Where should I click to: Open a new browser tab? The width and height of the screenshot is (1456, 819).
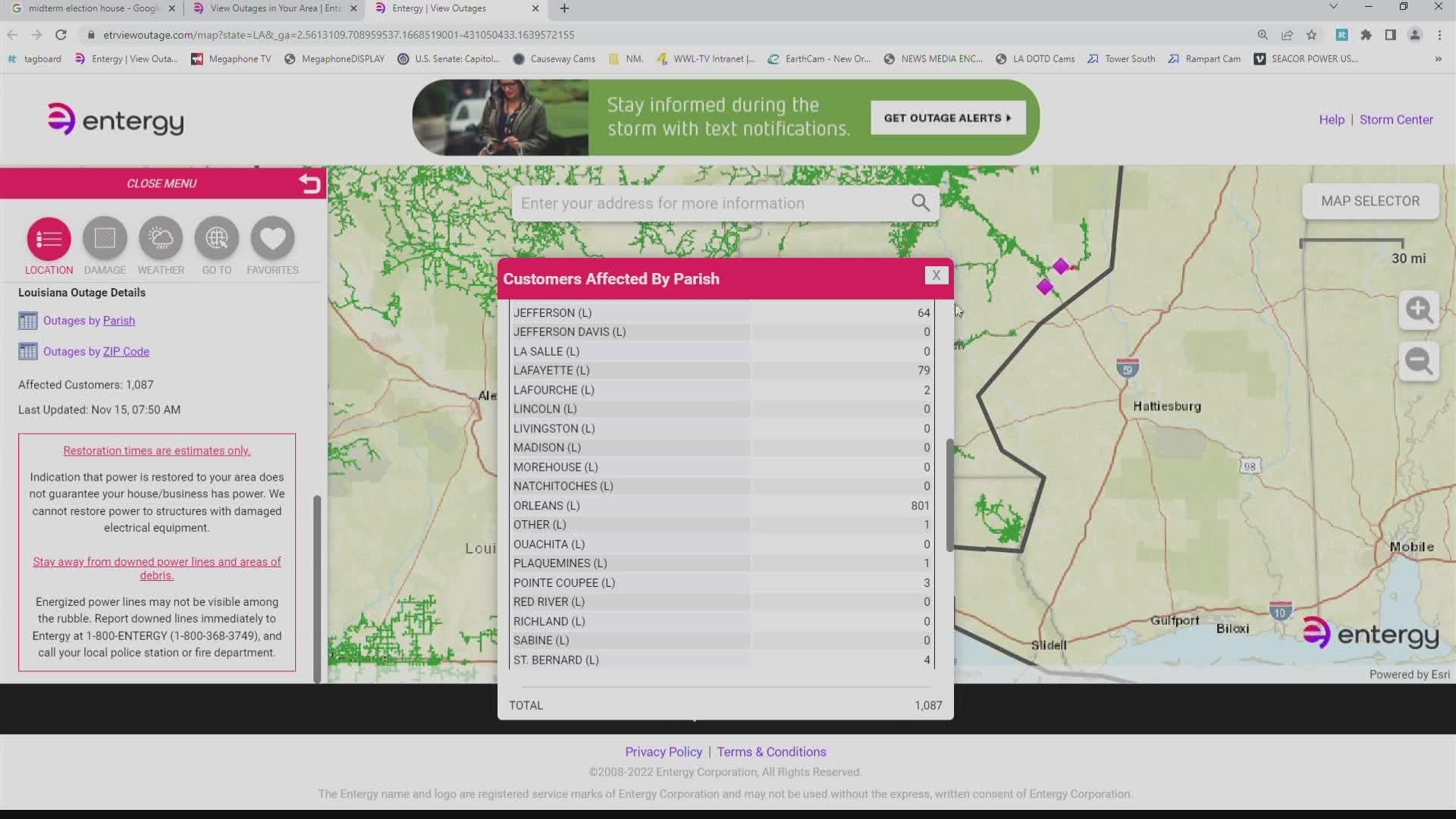click(564, 8)
